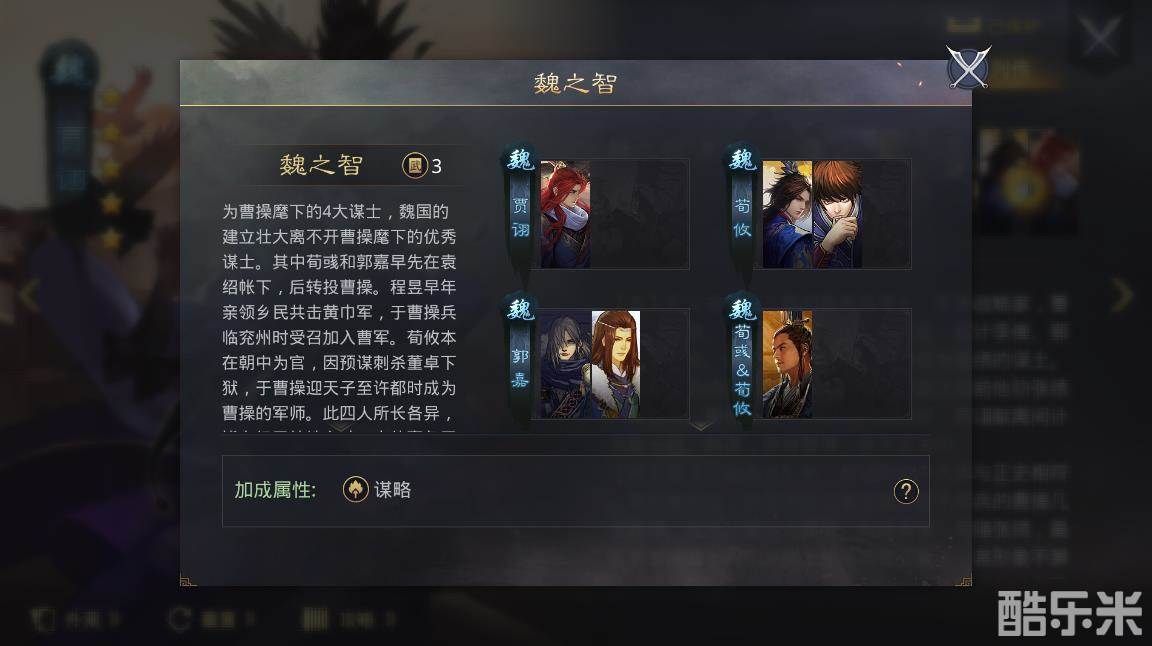Go to next hero with right arrow

point(1122,295)
